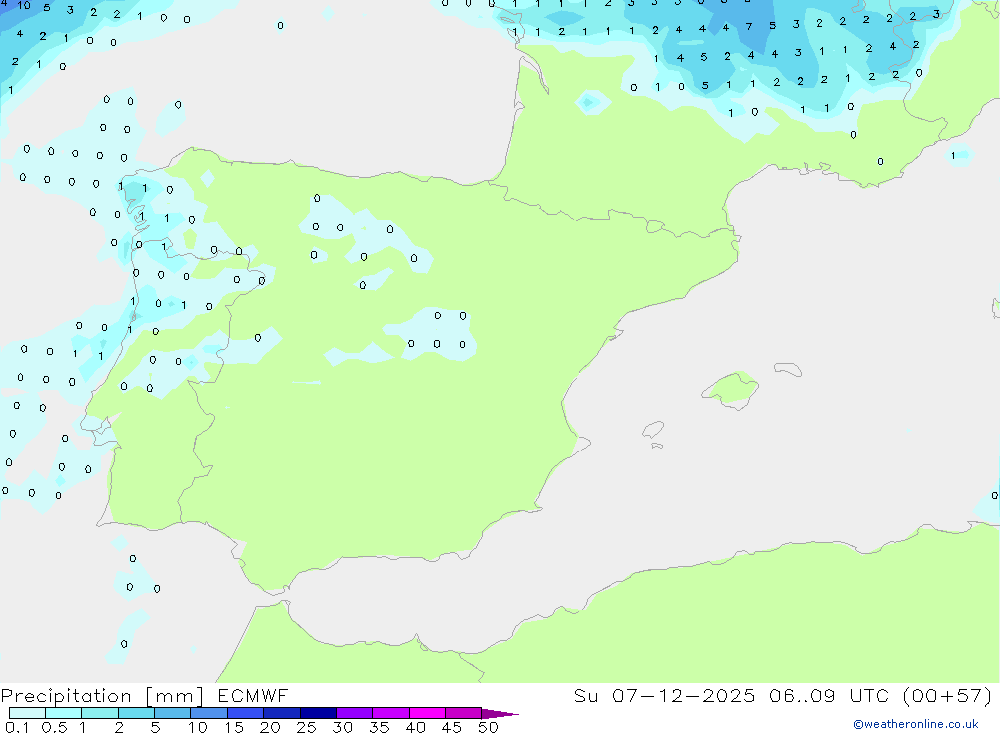Click the '10' label under the legend bar
The image size is (1000, 733).
click(x=197, y=727)
